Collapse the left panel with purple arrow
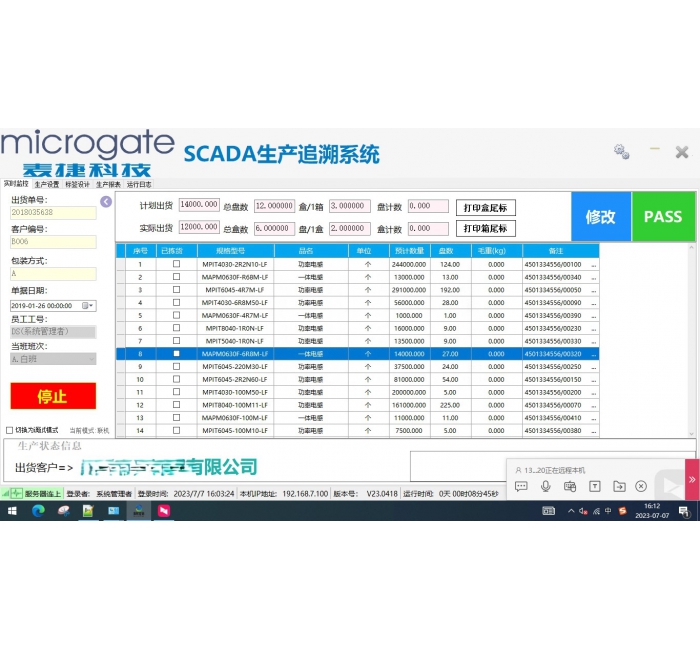 coord(106,202)
